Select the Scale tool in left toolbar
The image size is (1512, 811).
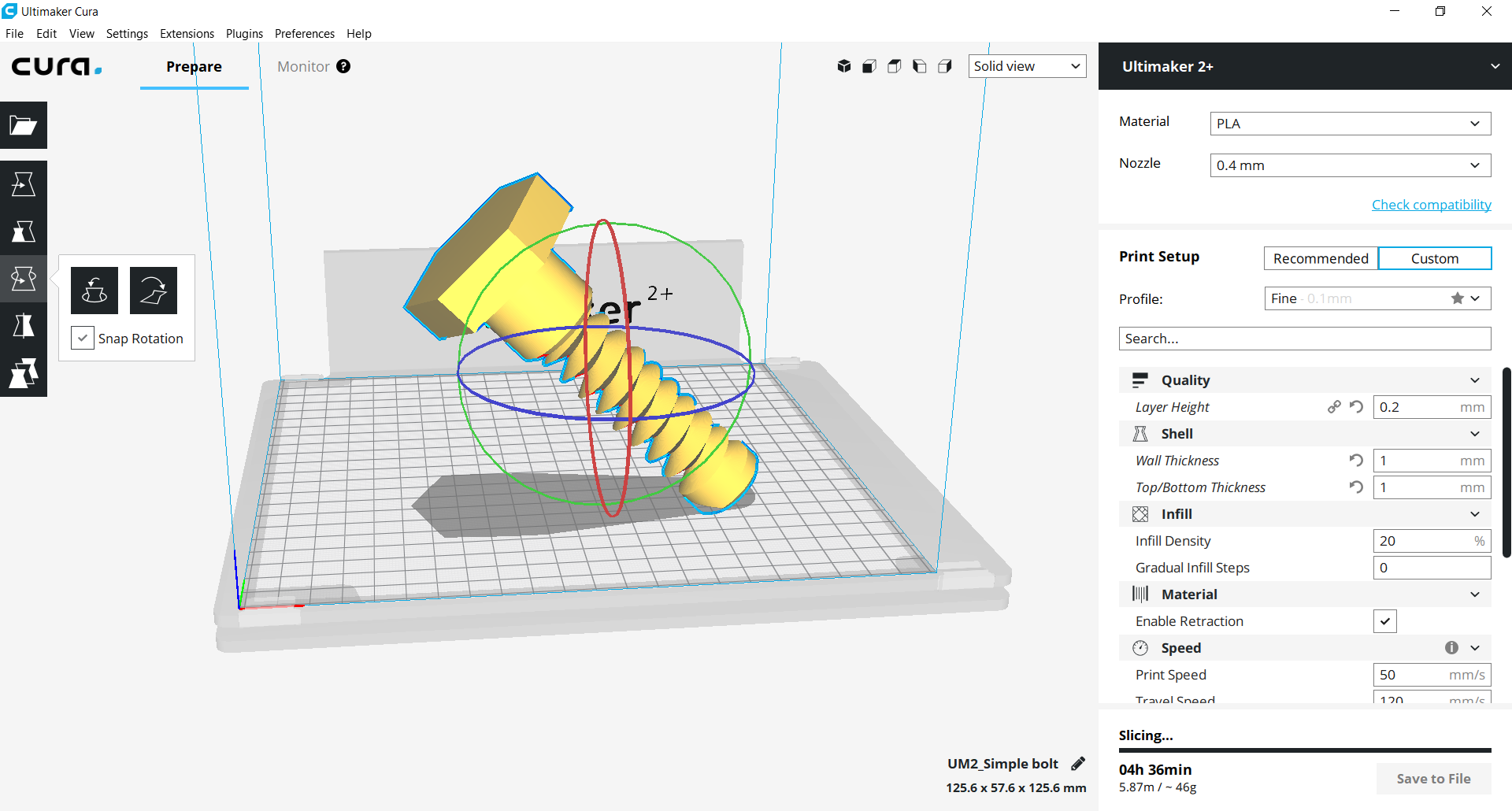pyautogui.click(x=24, y=231)
